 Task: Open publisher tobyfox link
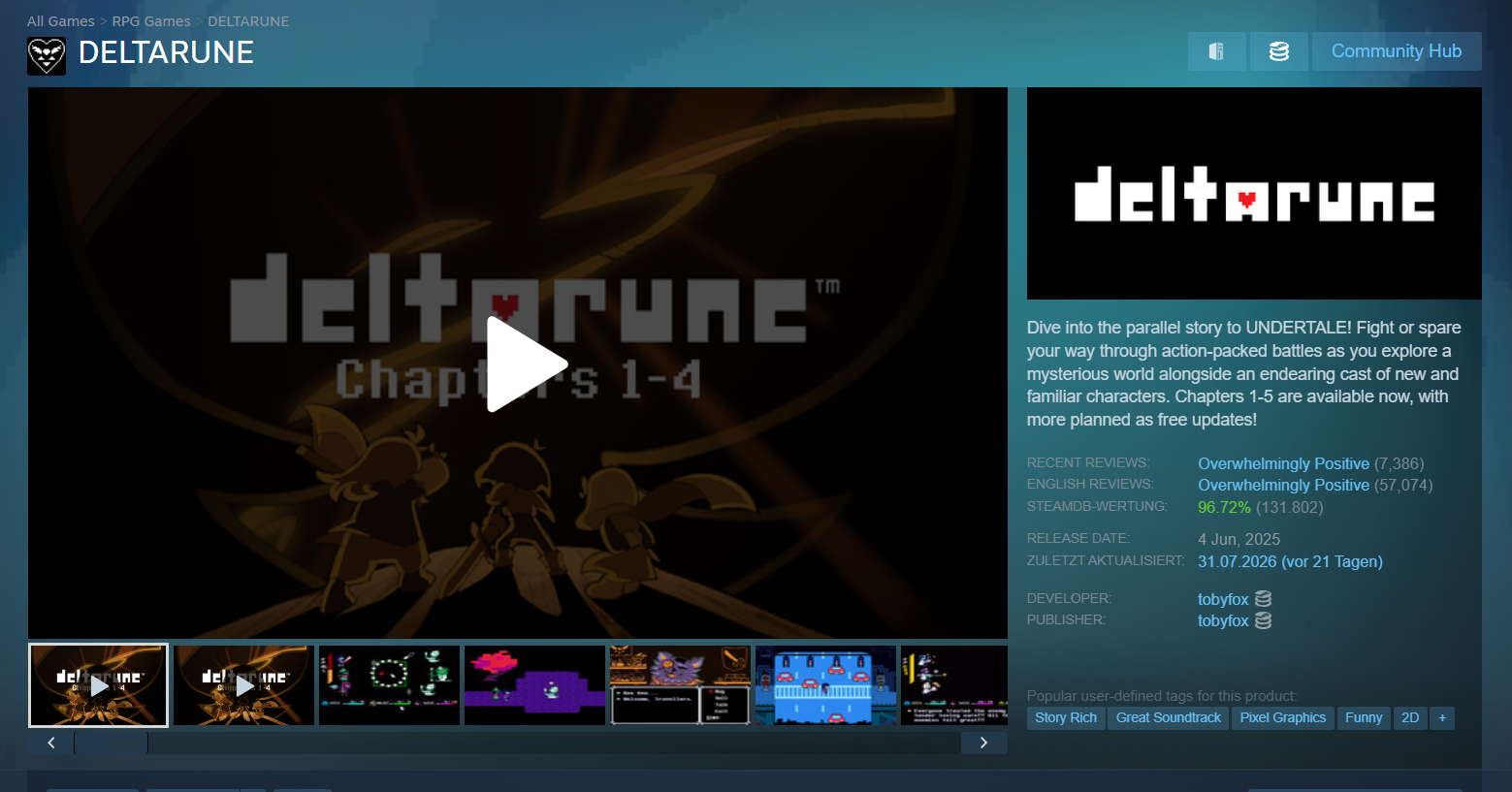[1223, 620]
